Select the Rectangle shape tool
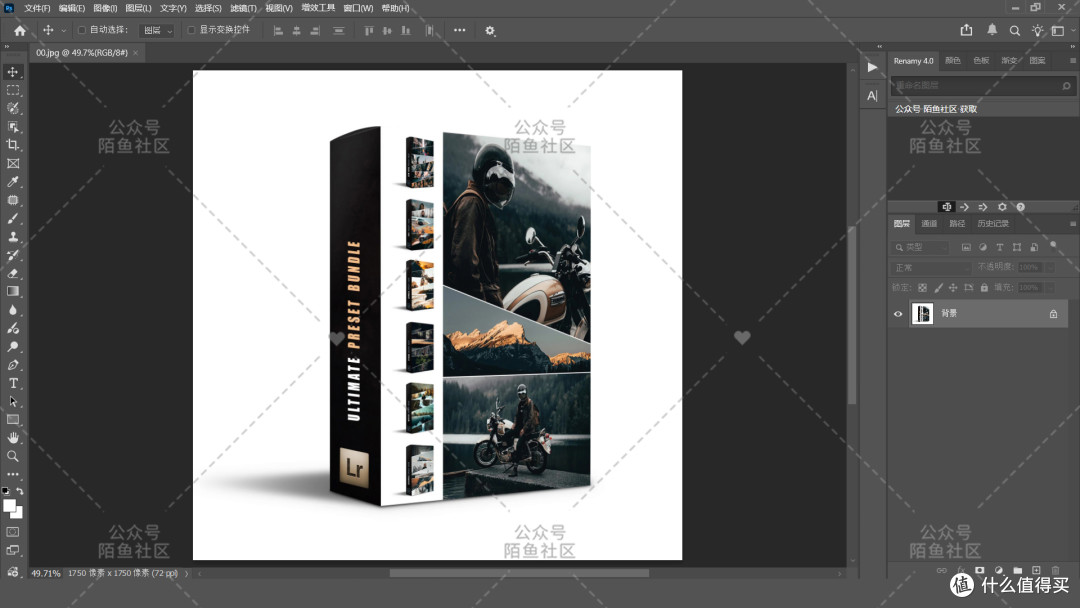Viewport: 1080px width, 608px height. [x=13, y=419]
